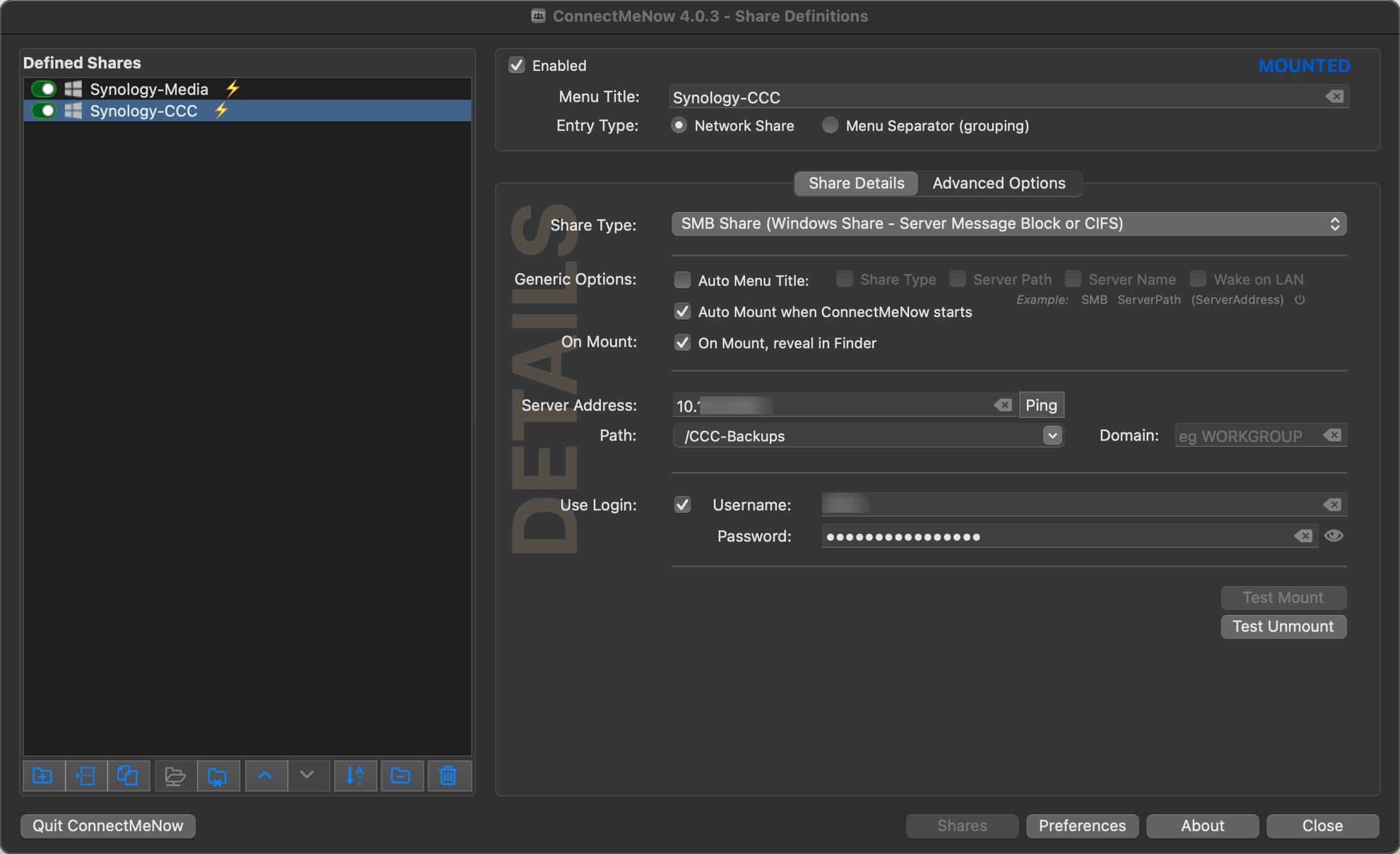This screenshot has width=1400, height=854.
Task: Enable the Auto Menu Title checkbox
Action: (x=683, y=280)
